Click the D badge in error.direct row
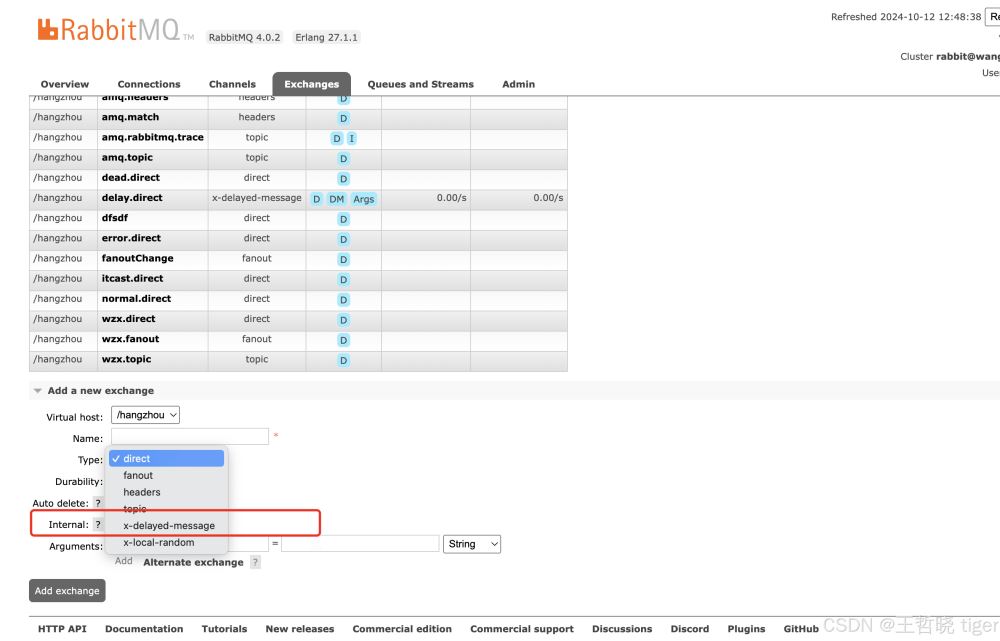 point(343,239)
